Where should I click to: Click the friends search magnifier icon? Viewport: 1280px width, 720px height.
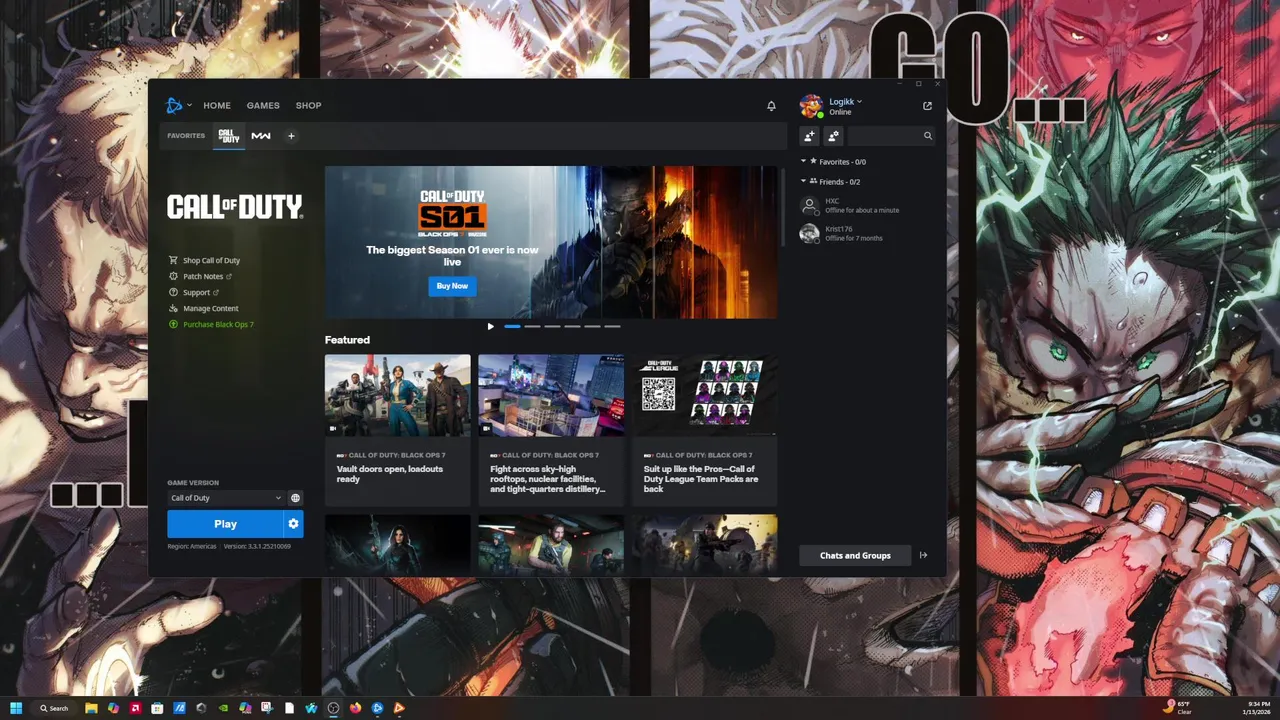(927, 136)
